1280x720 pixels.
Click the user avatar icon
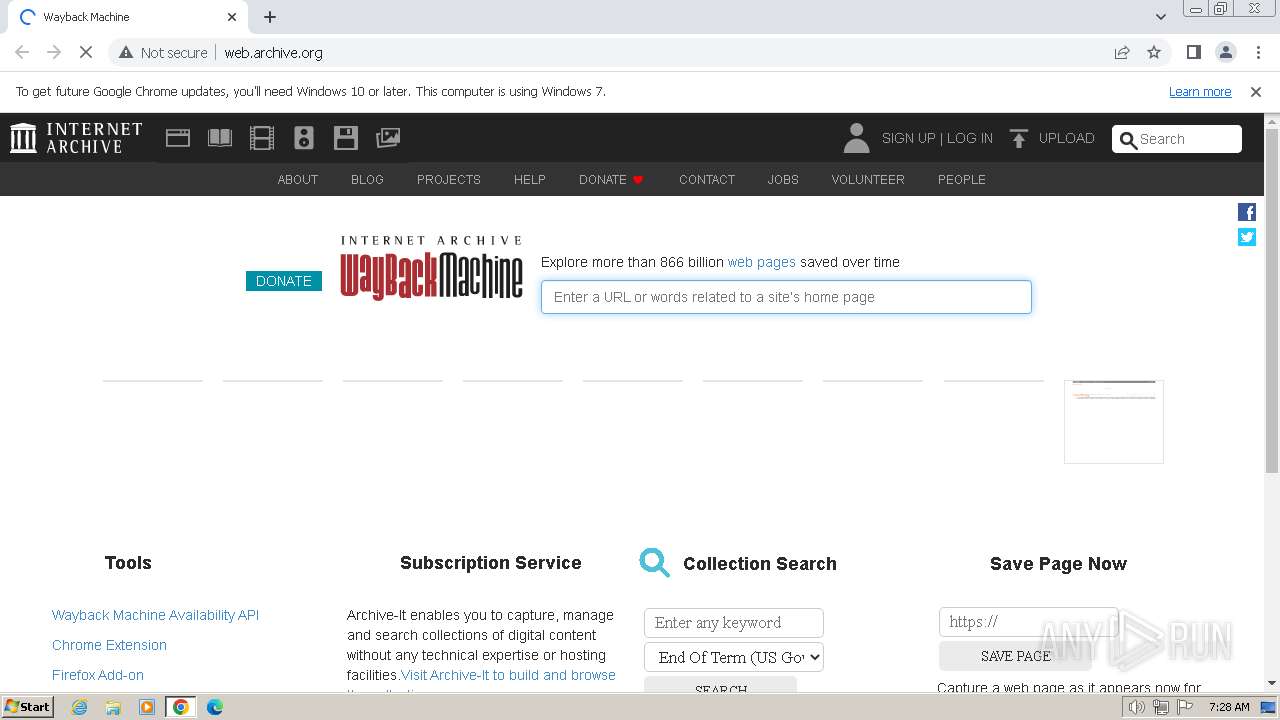click(x=856, y=138)
